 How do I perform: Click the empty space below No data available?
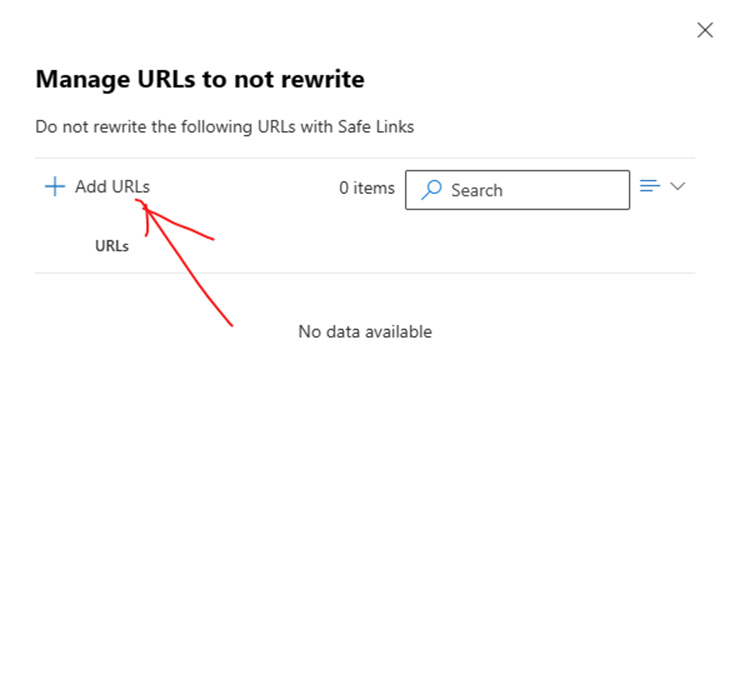[x=365, y=465]
